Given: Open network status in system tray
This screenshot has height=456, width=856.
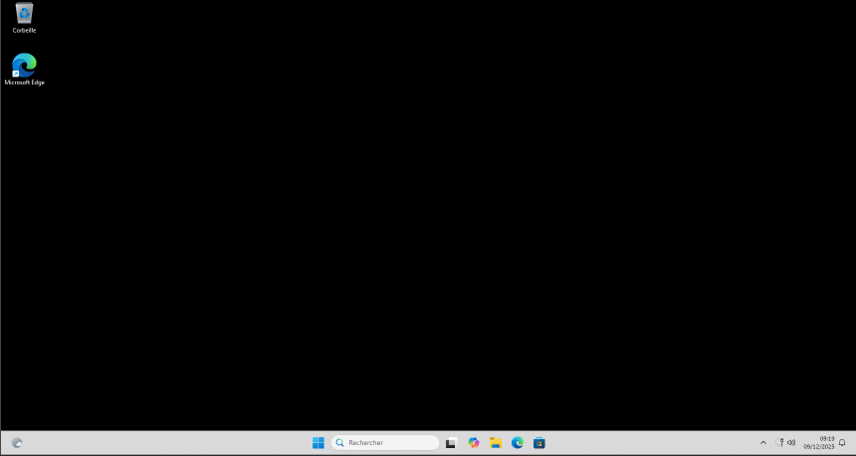Looking at the screenshot, I should click(x=781, y=443).
